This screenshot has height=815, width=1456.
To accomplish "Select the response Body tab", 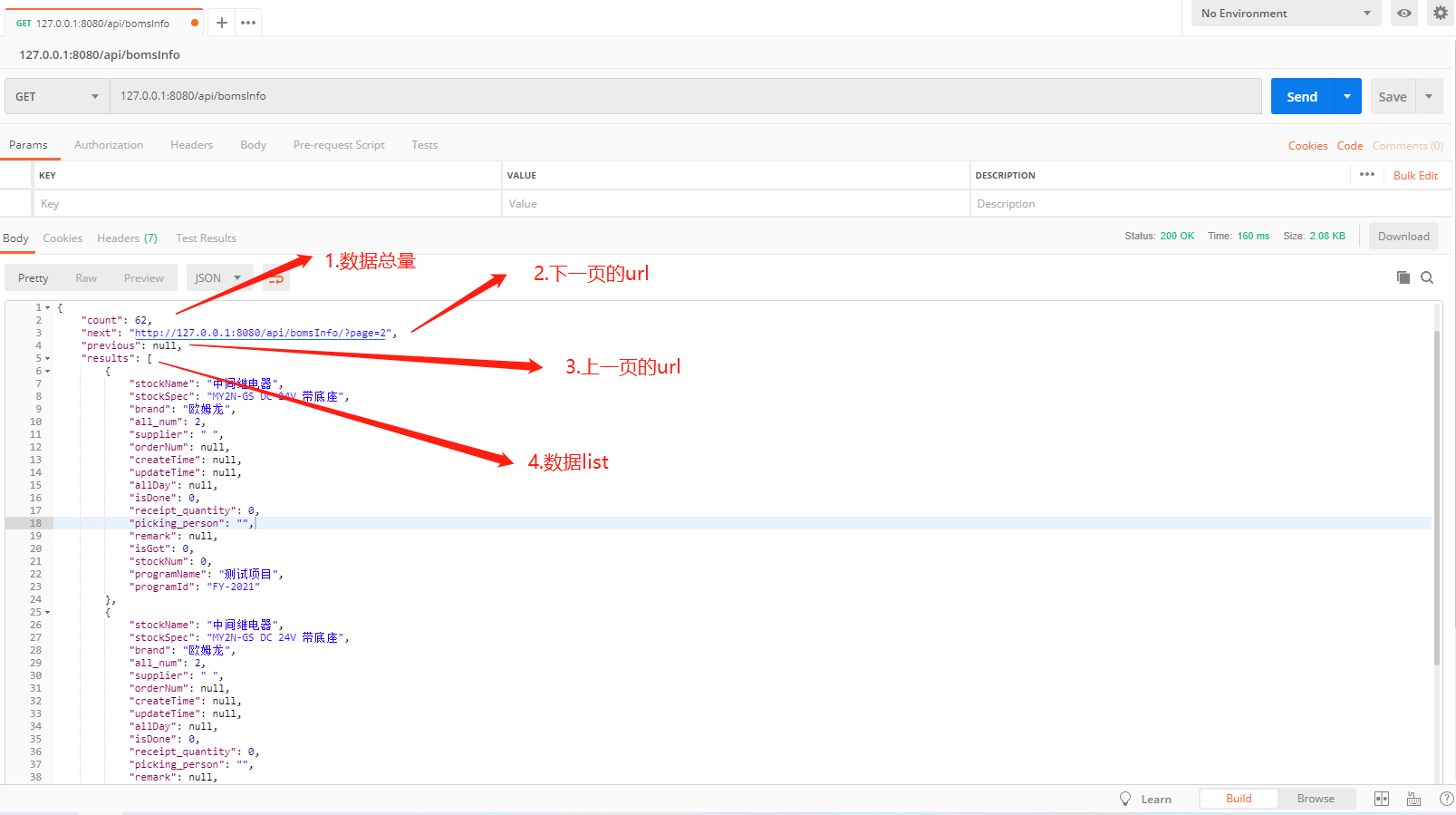I will pos(15,238).
